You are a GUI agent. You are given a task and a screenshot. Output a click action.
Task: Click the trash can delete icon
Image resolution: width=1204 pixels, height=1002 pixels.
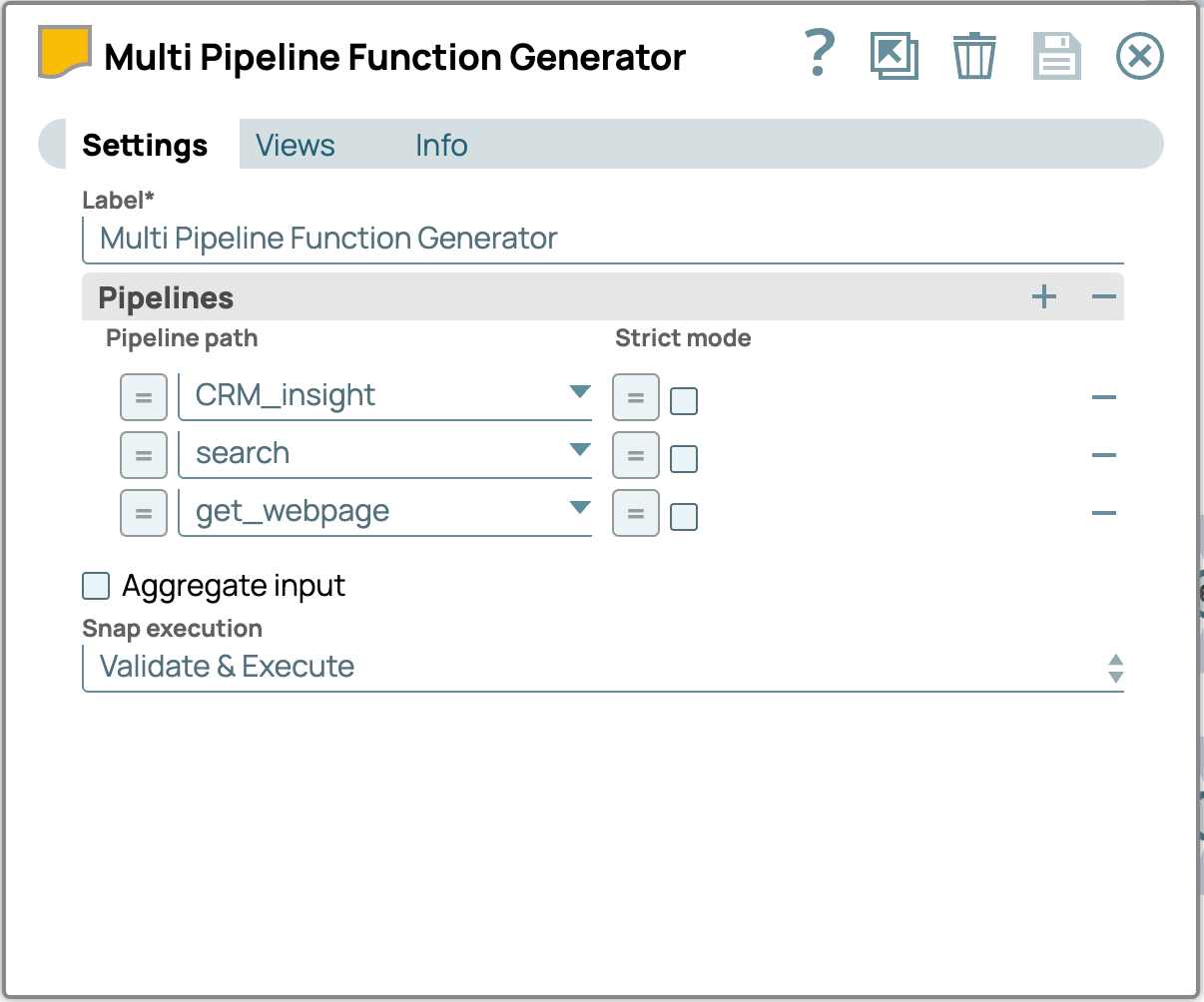coord(973,56)
